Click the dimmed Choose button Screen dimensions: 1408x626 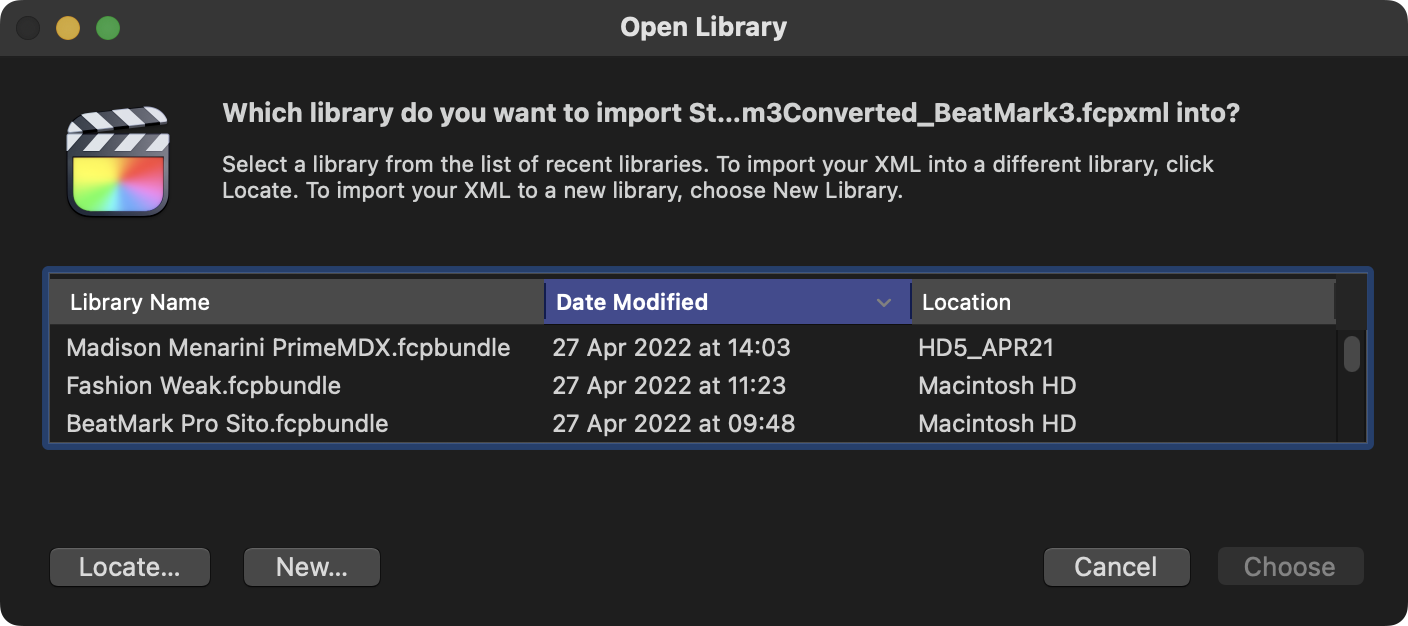1290,567
